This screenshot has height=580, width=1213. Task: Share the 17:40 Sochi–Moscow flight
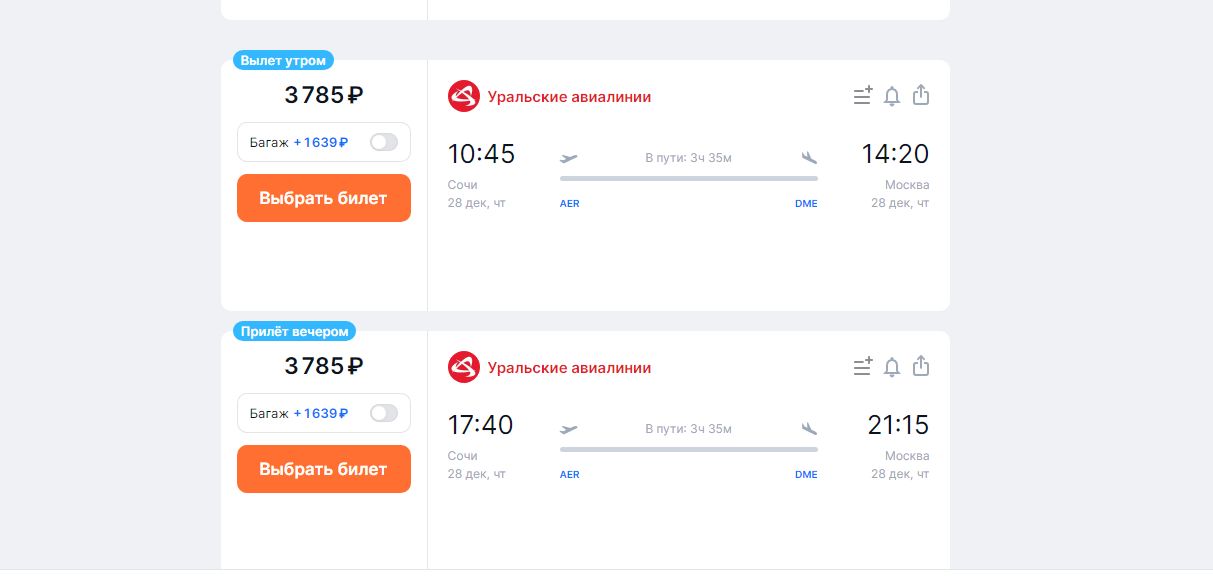click(921, 366)
